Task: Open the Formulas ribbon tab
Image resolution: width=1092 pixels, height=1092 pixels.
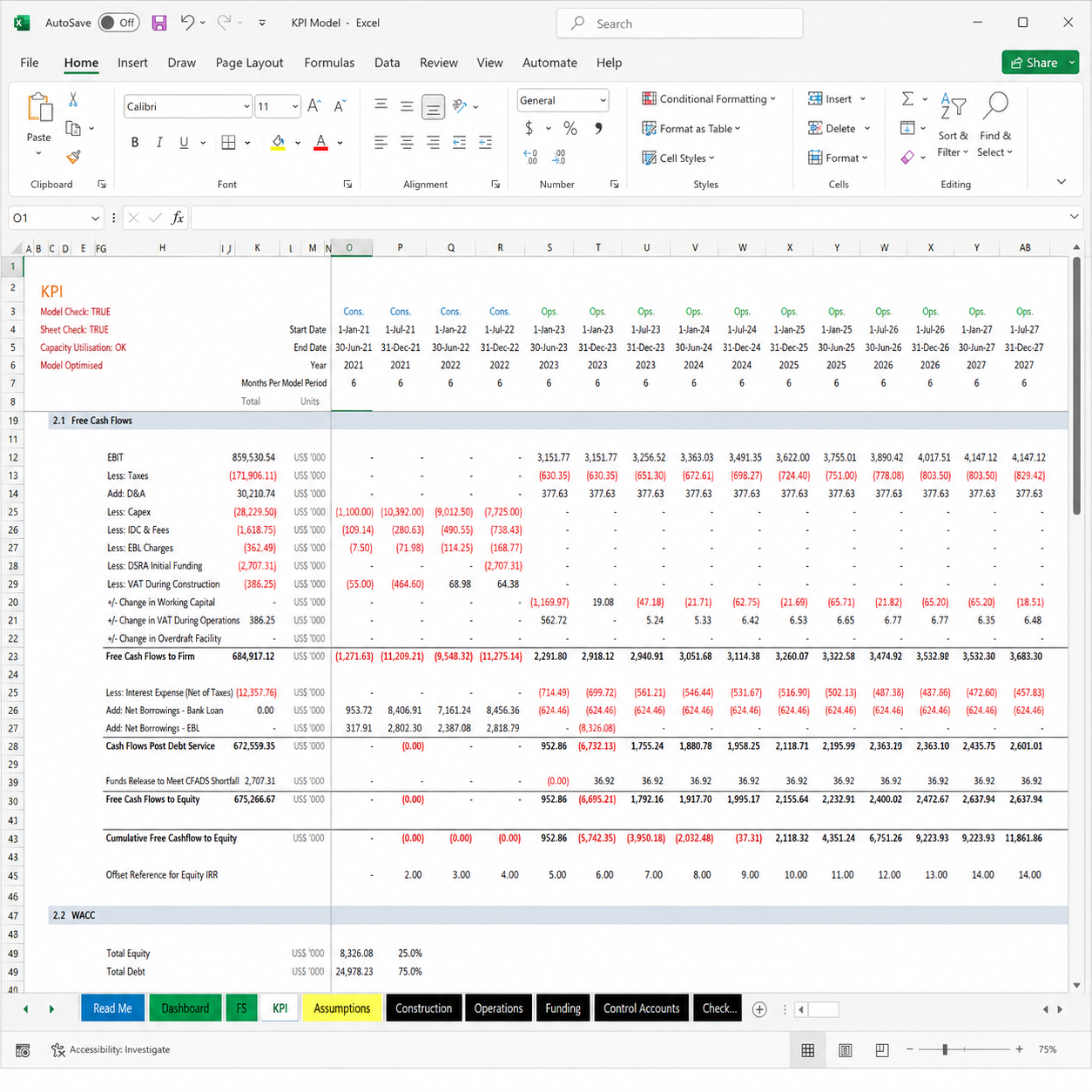Action: click(329, 63)
